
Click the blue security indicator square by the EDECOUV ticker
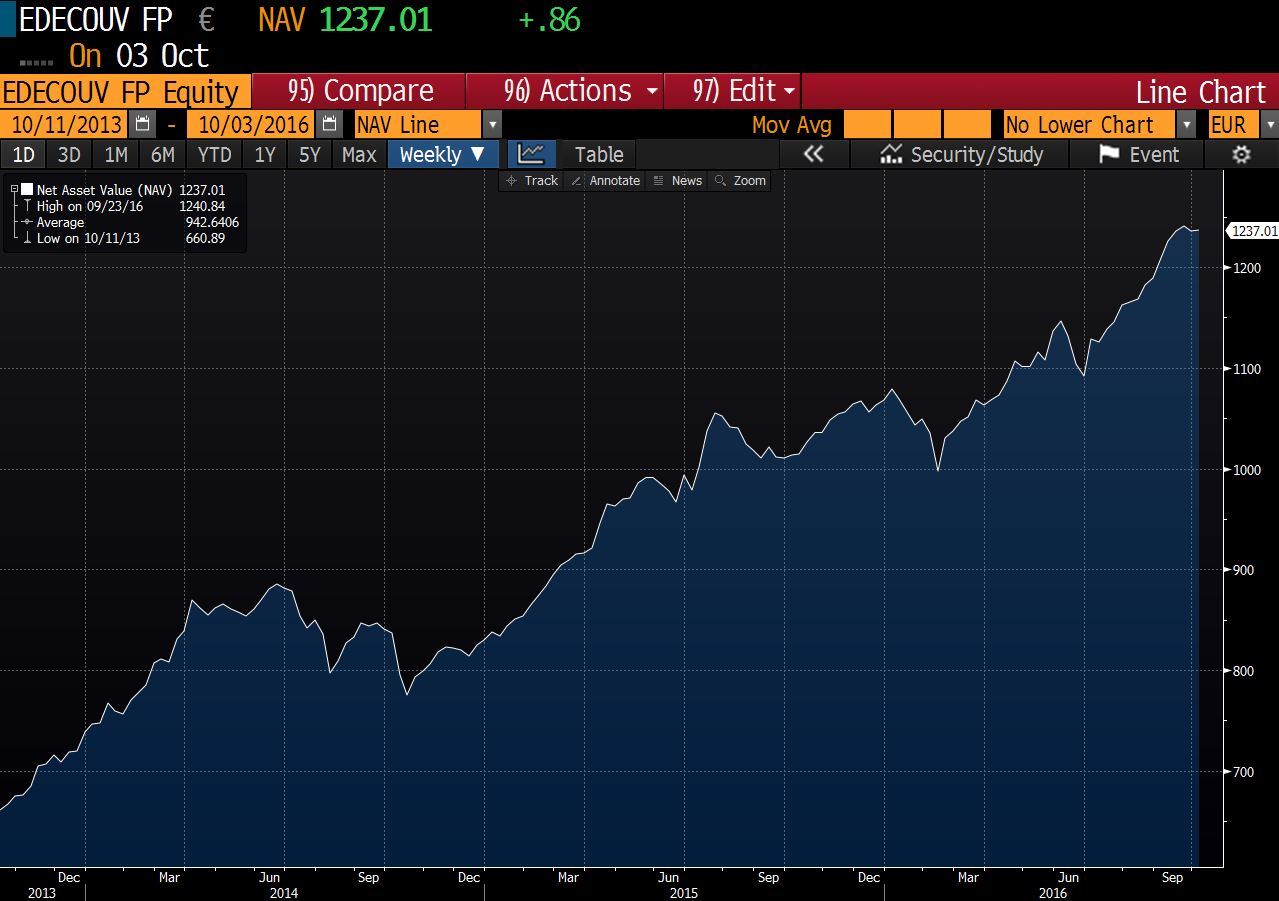[7, 20]
